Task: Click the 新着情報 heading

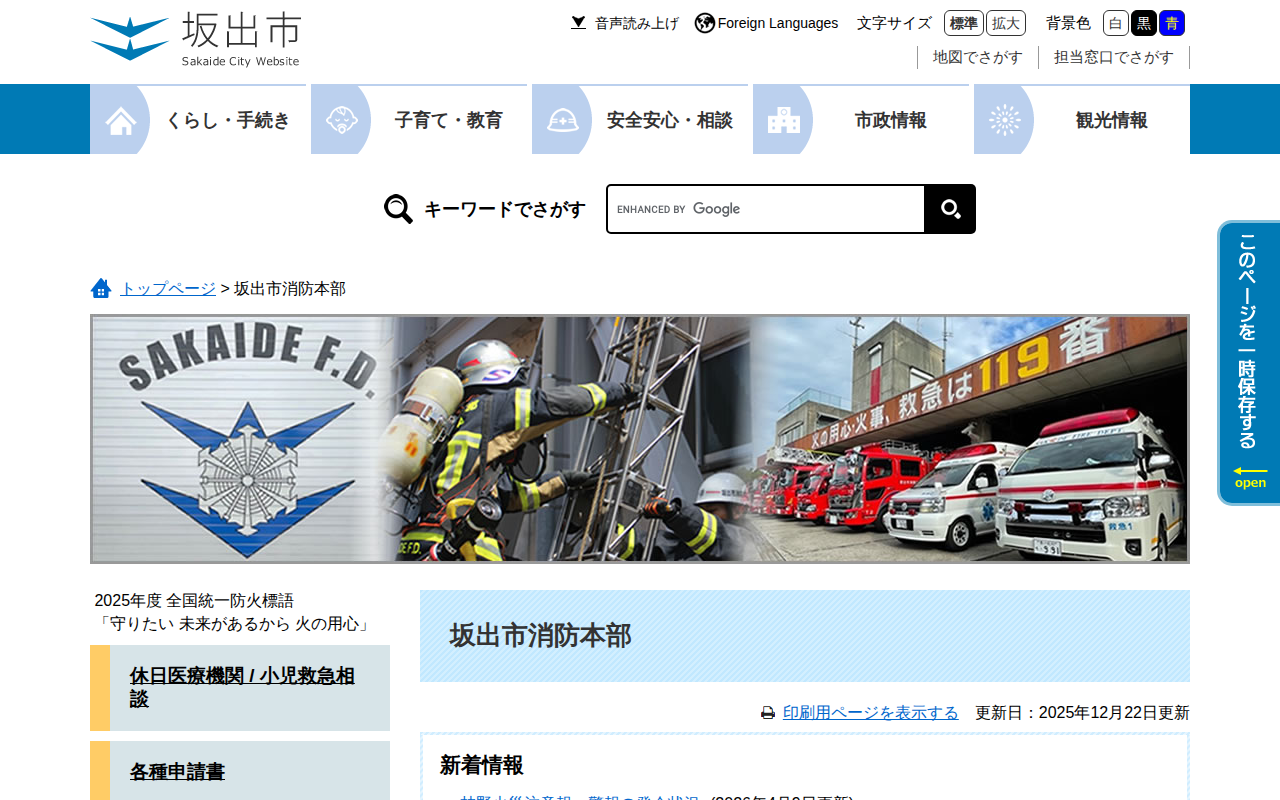Action: click(482, 765)
